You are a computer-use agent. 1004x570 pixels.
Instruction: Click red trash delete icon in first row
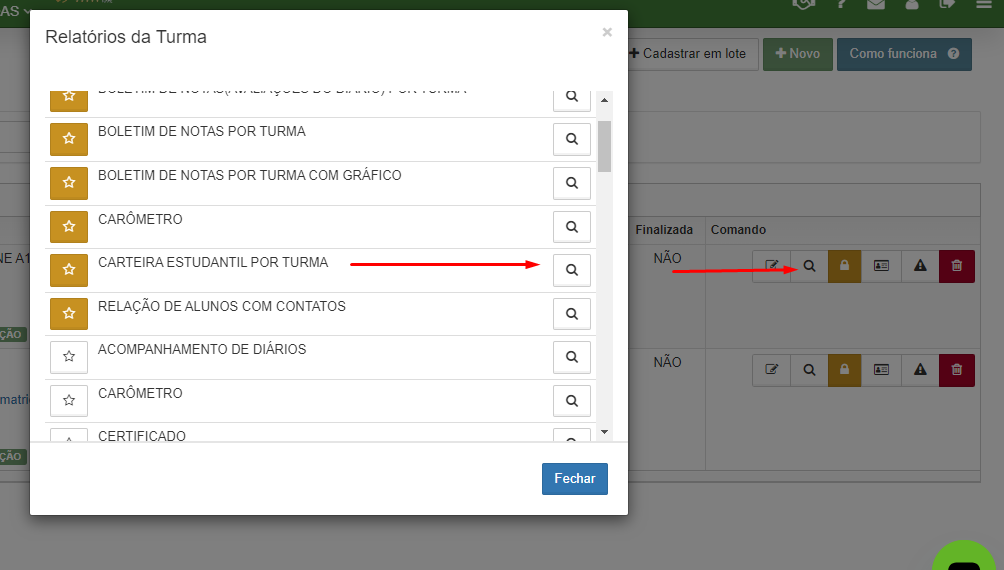(957, 266)
